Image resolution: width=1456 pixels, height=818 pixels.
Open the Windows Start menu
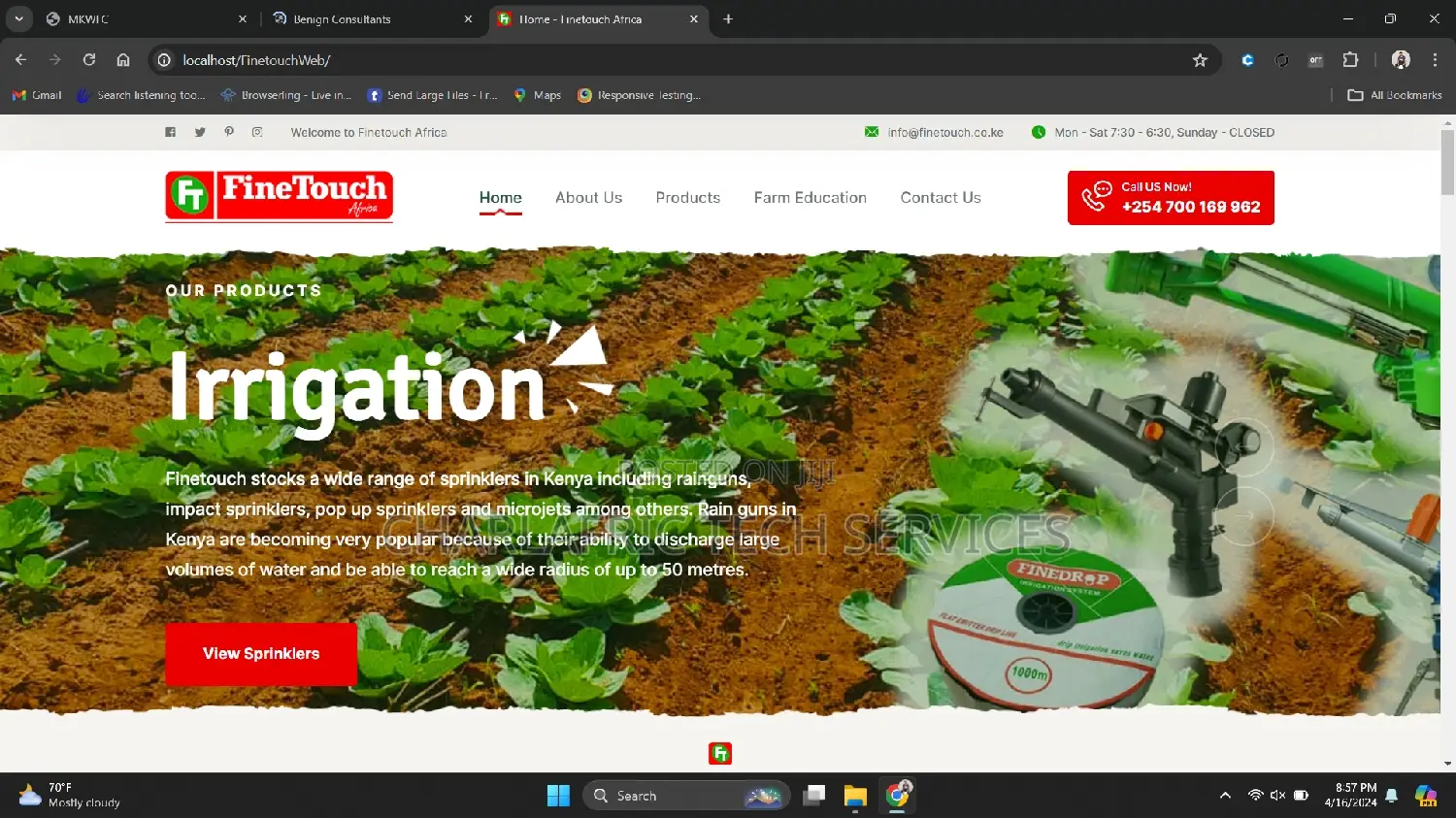click(x=558, y=796)
